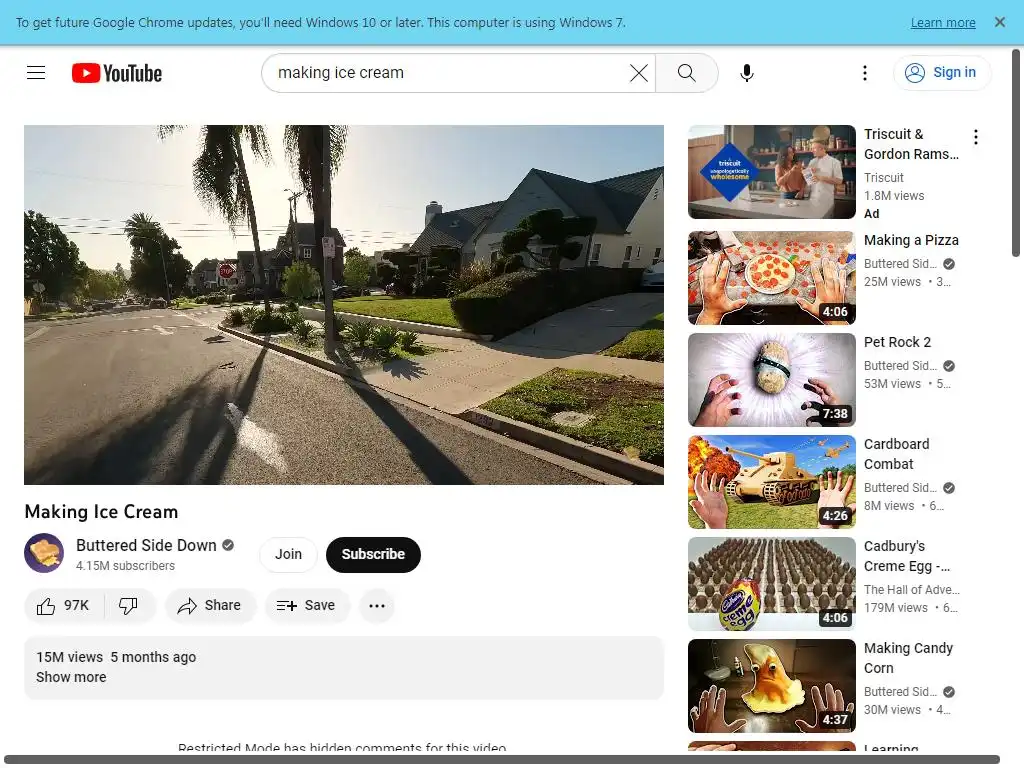Open more actions ellipsis under video

(x=377, y=605)
